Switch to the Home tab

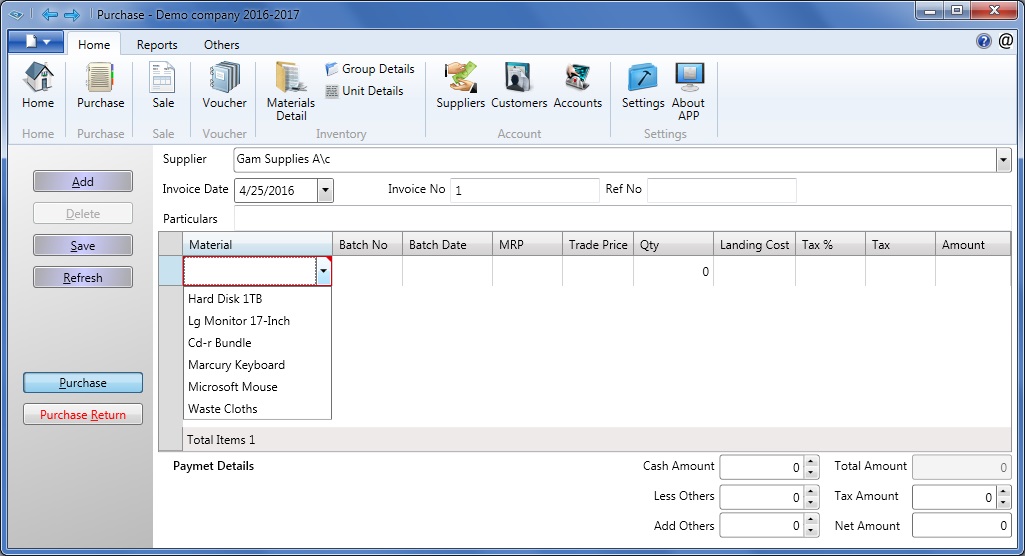(x=94, y=44)
